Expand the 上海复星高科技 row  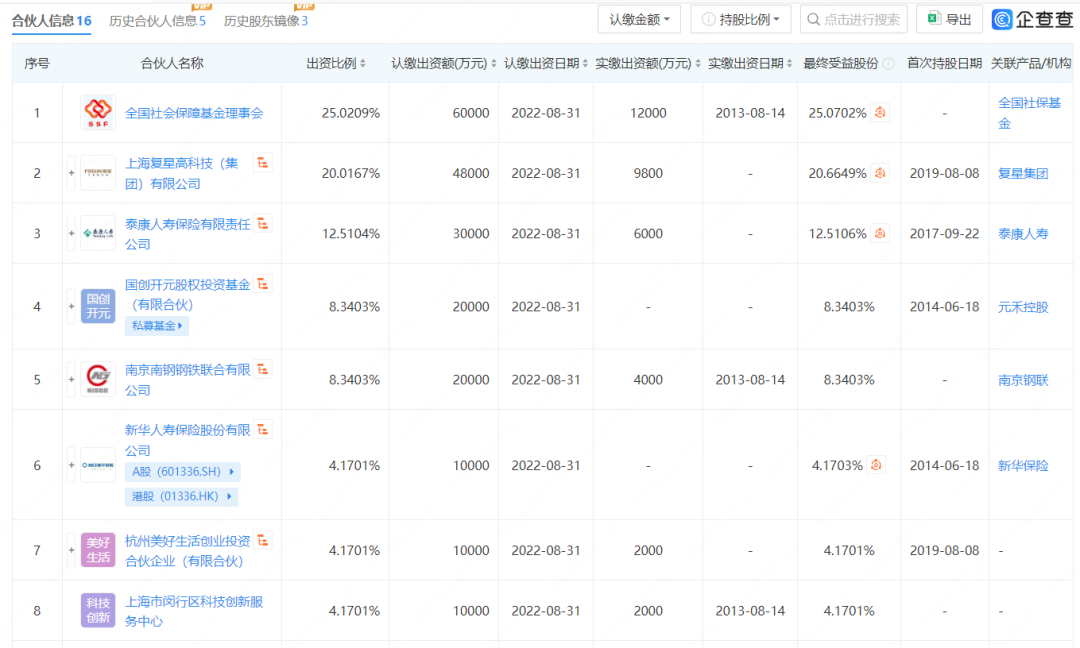coord(71,173)
